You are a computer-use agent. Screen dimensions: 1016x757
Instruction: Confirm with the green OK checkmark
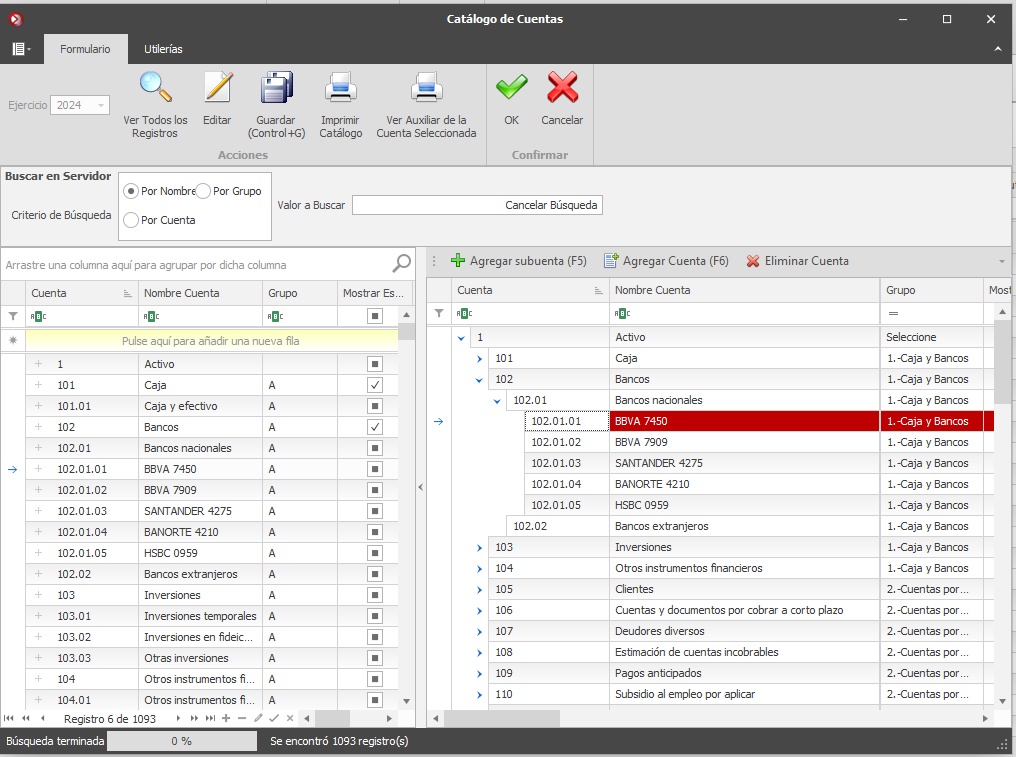[511, 87]
